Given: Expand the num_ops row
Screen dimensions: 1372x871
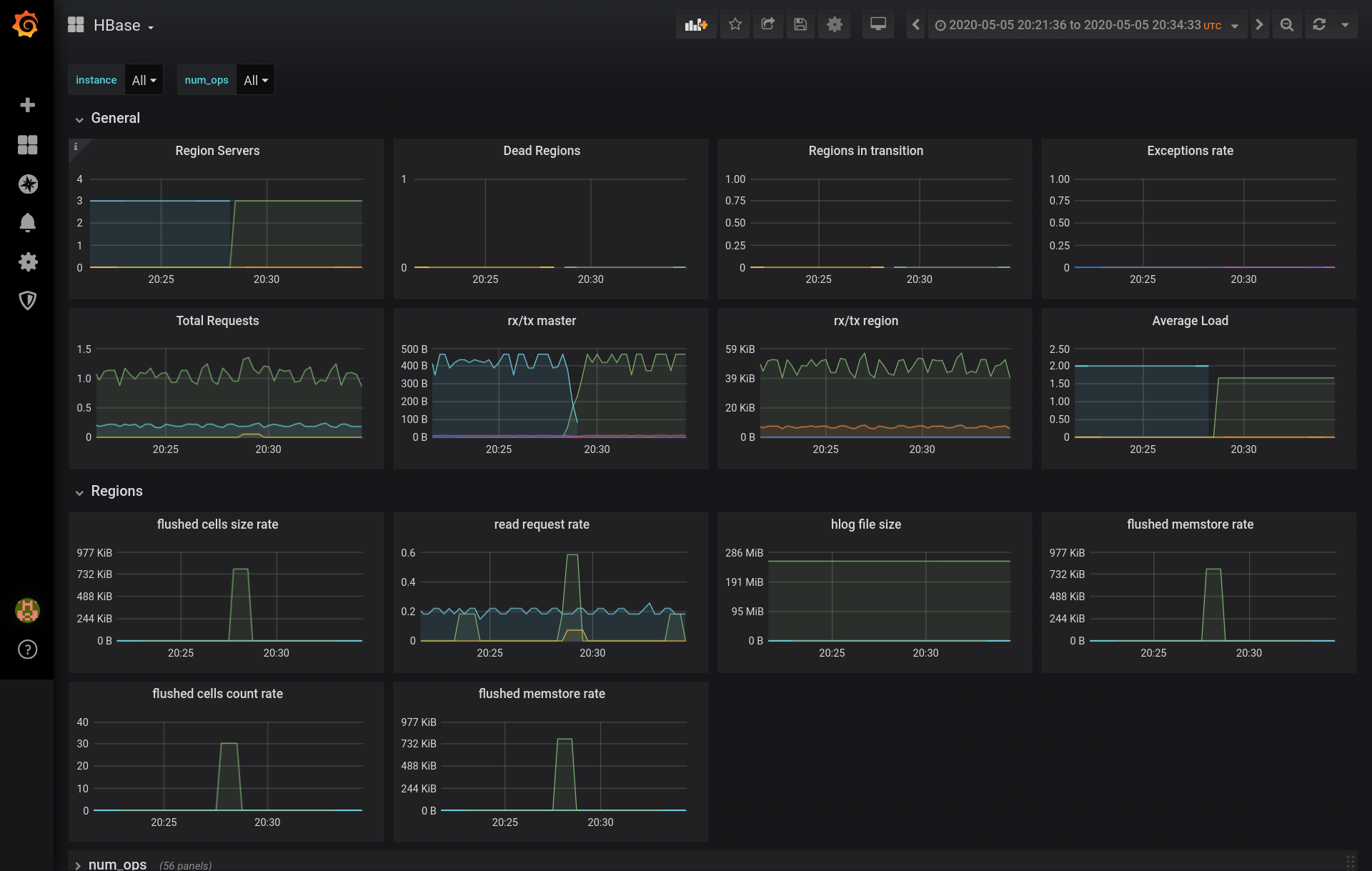Looking at the screenshot, I should [116, 865].
